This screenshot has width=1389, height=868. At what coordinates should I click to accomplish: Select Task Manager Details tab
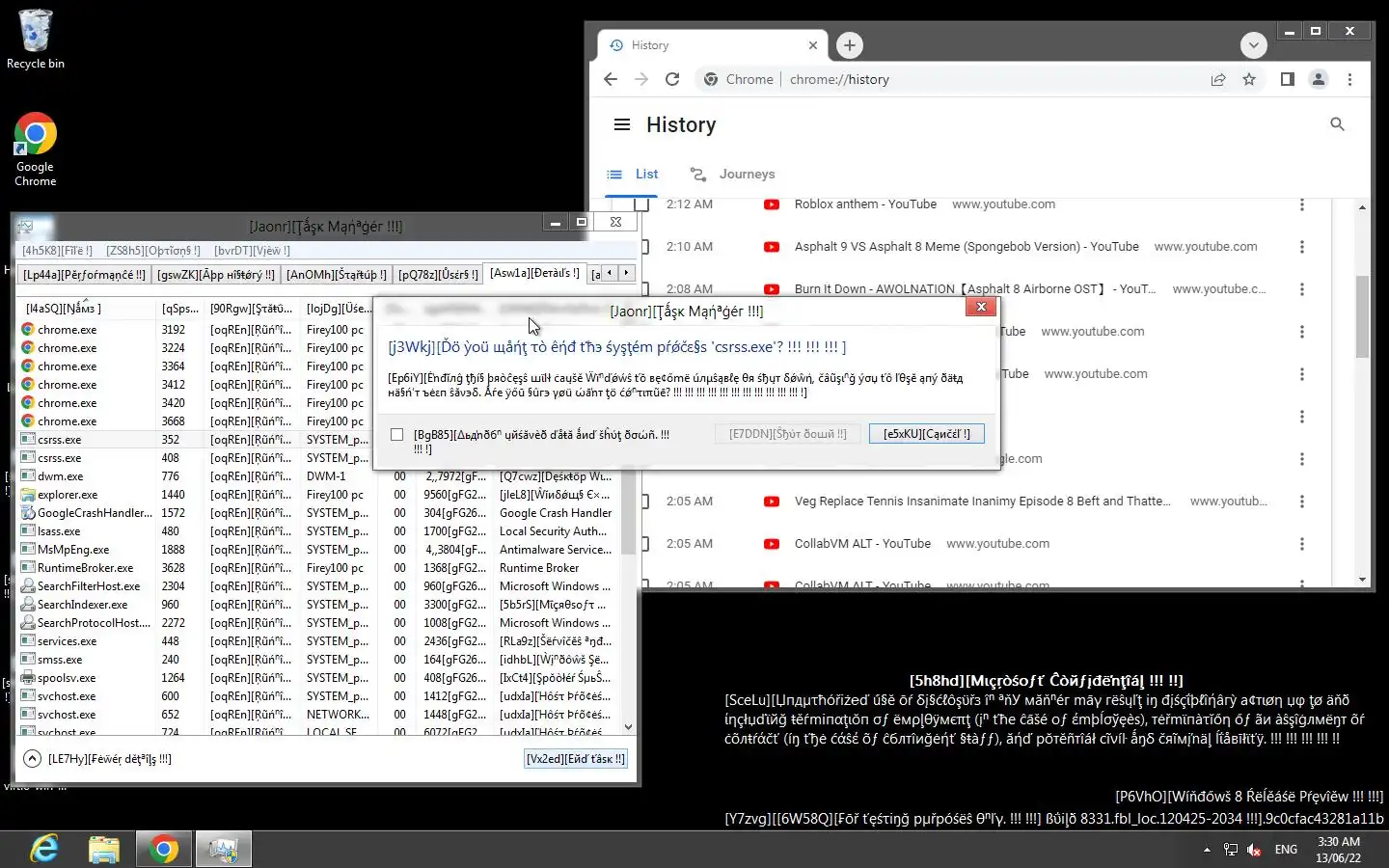click(534, 273)
